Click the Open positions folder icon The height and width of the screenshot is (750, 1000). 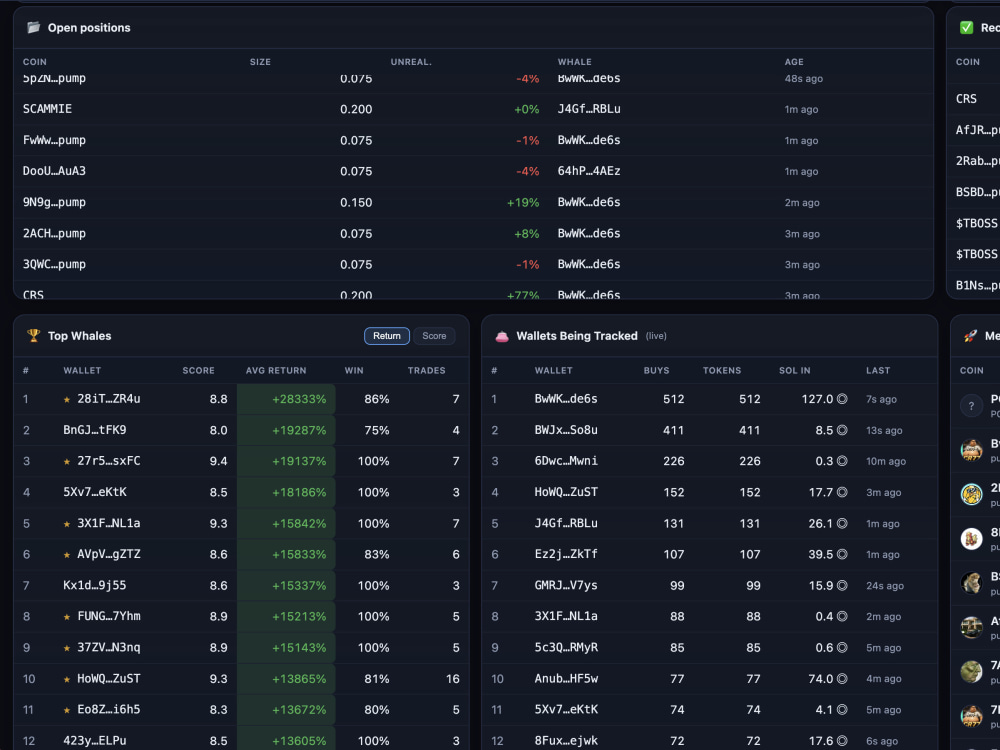34,27
